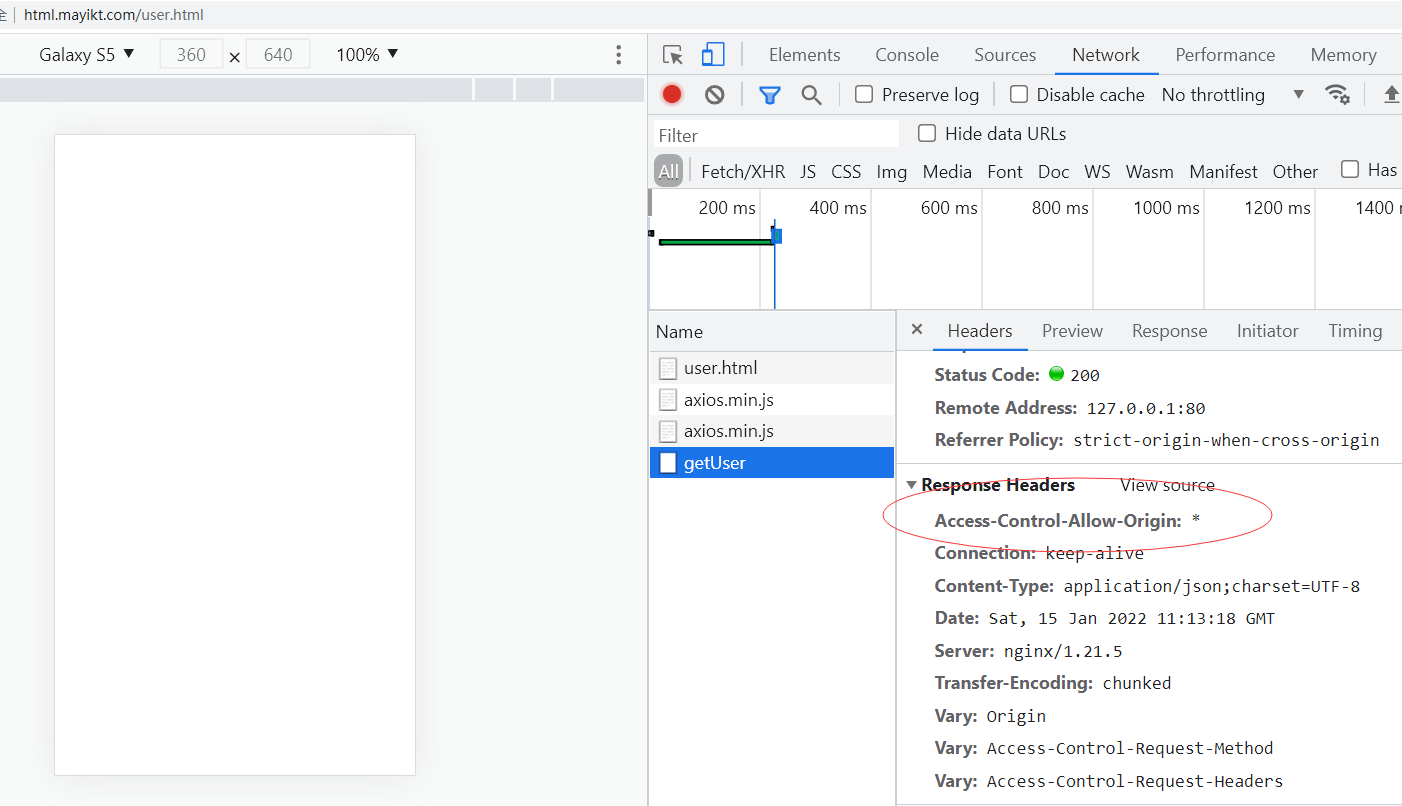Click the Server nginx/1.21.5 value
The height and width of the screenshot is (806, 1402).
[x=1063, y=652]
